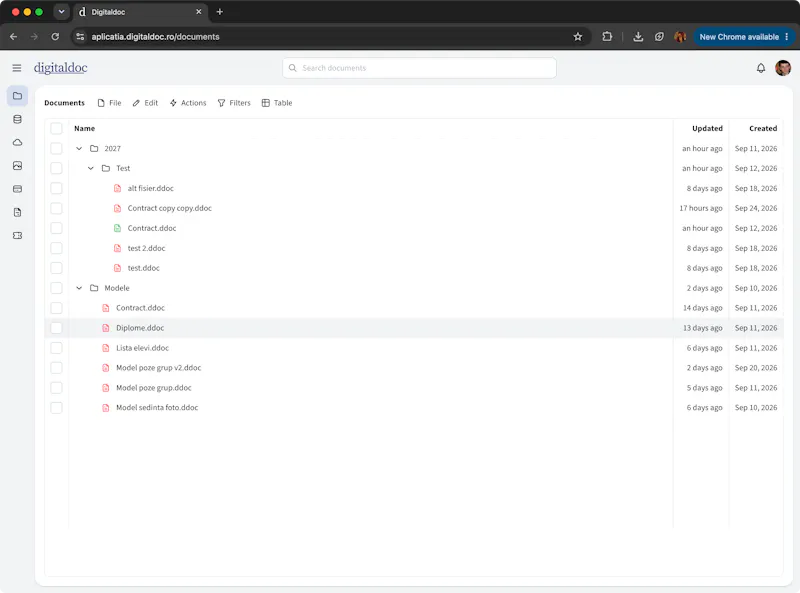Open the Edit menu
Viewport: 800px width, 593px height.
(x=145, y=103)
